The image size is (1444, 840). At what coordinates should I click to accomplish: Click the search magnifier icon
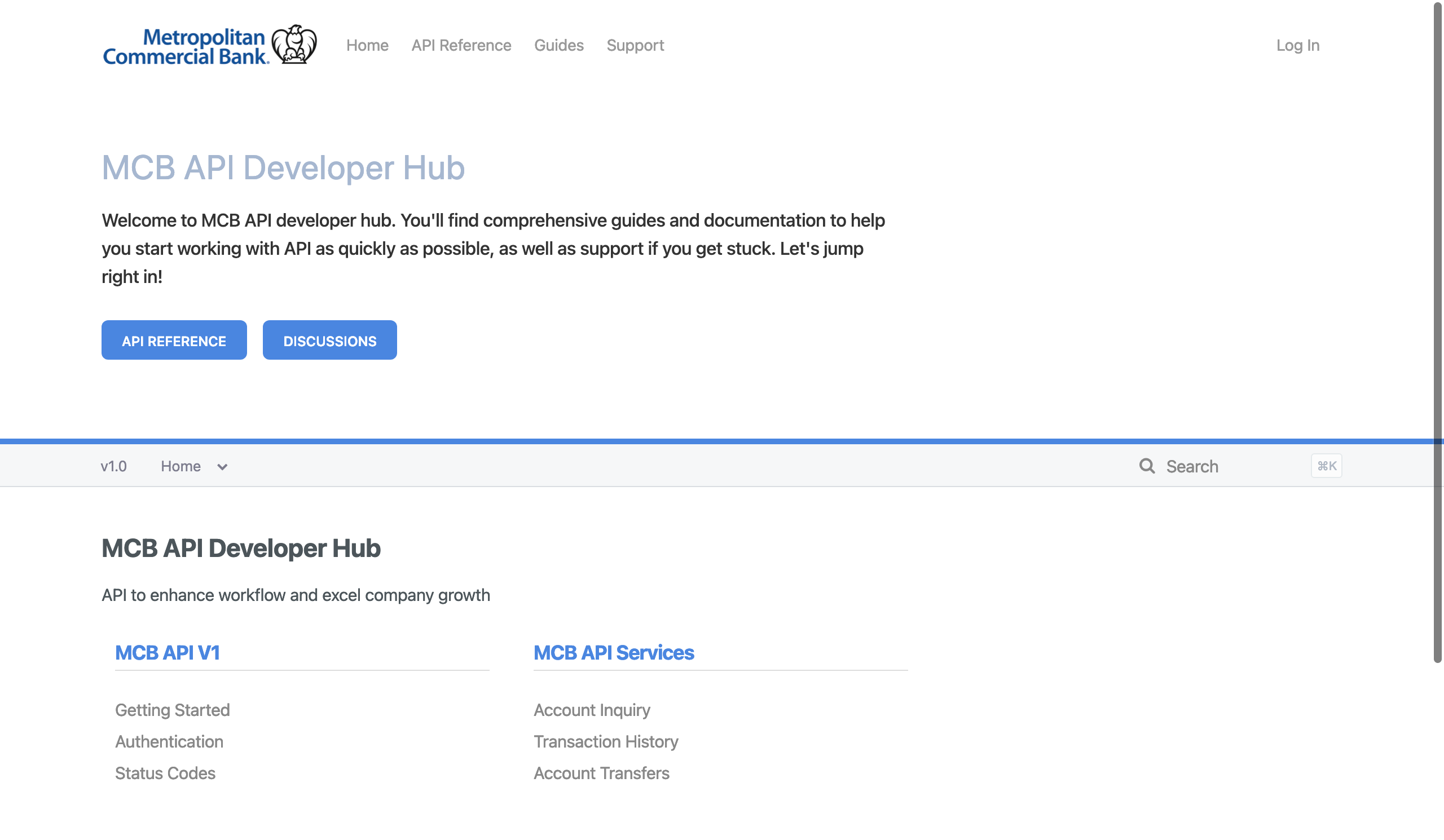[x=1147, y=466]
